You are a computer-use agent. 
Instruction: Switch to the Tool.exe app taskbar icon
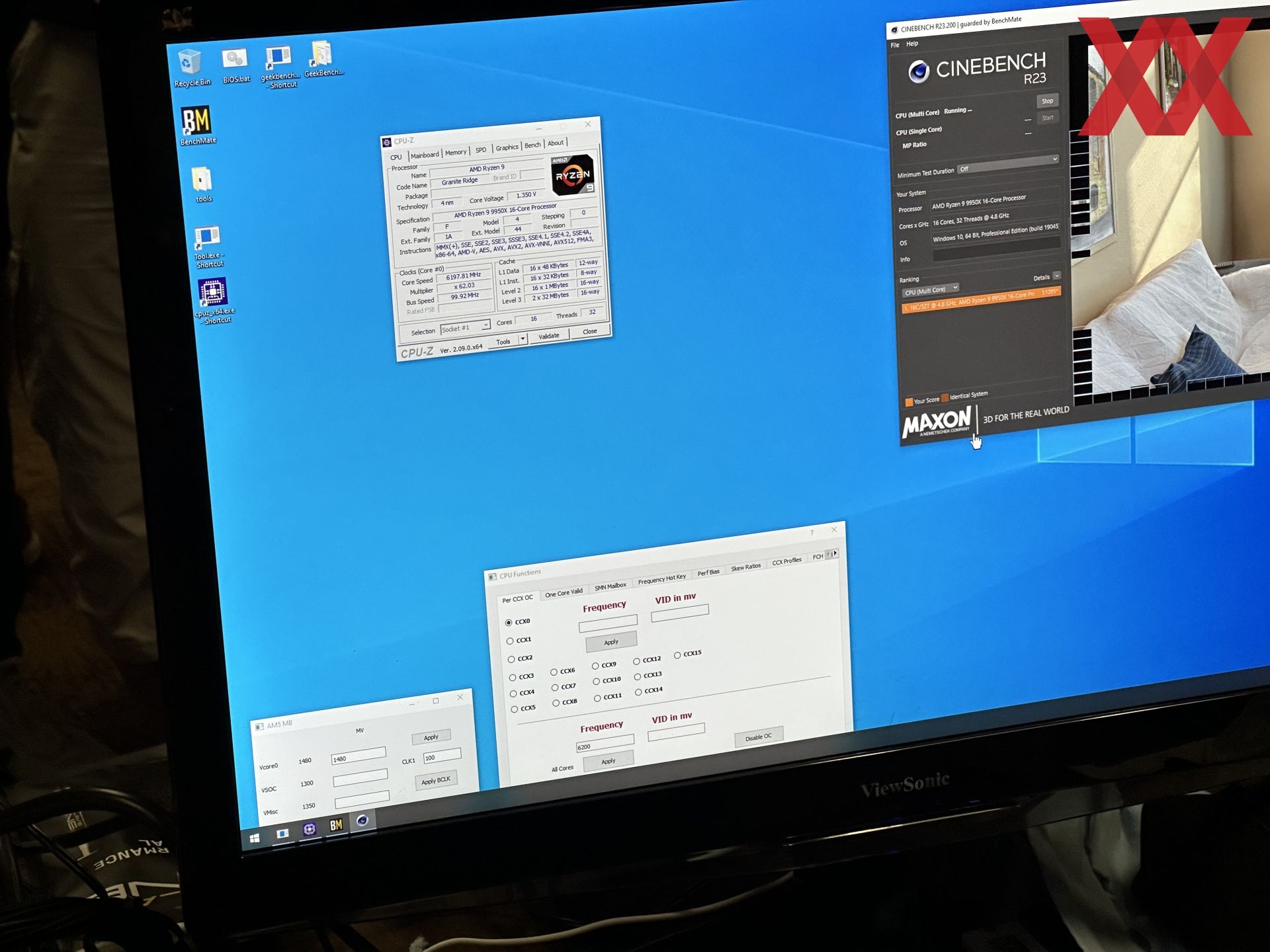(x=282, y=834)
